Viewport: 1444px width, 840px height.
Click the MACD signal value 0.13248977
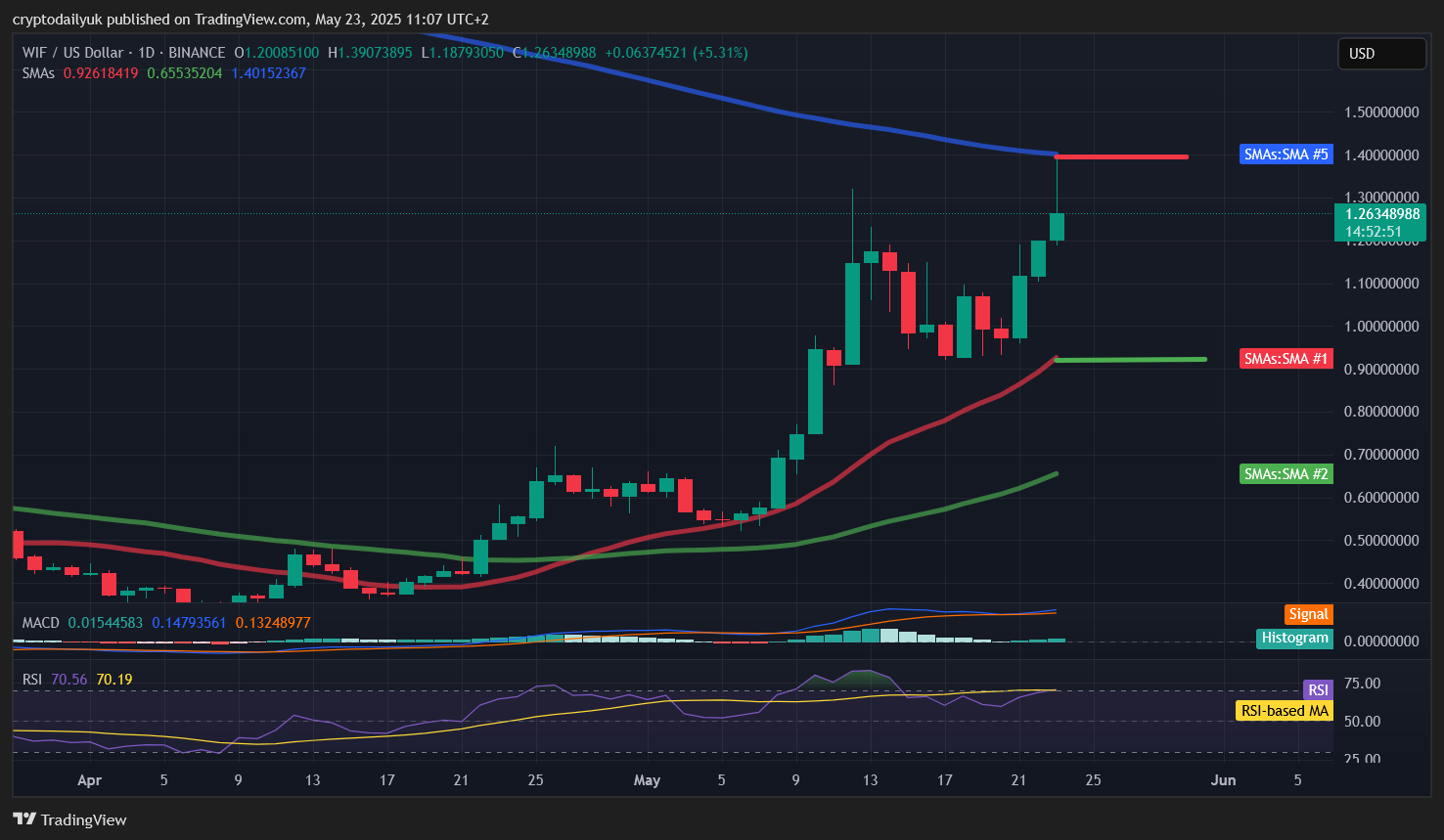coord(273,623)
